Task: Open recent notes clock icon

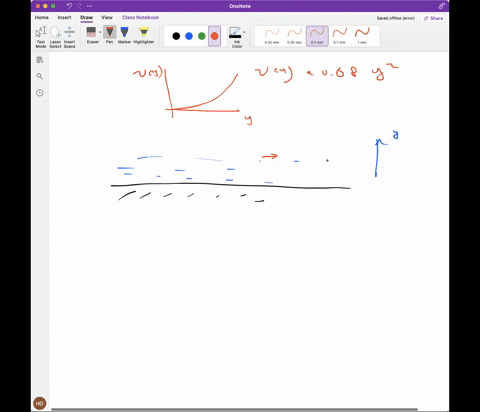Action: click(40, 93)
